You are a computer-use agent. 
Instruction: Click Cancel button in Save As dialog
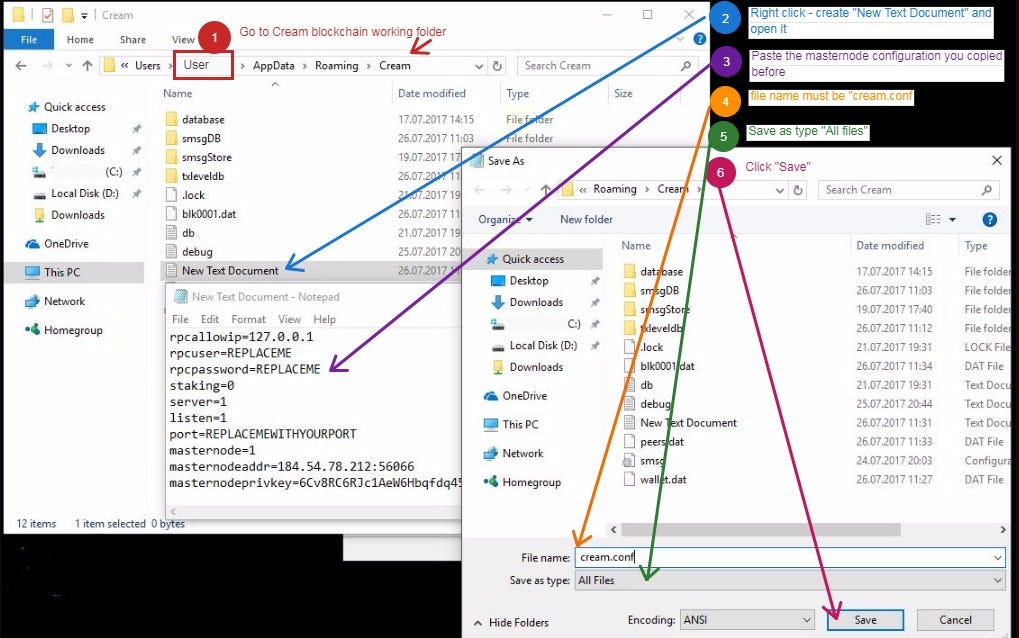tap(955, 620)
